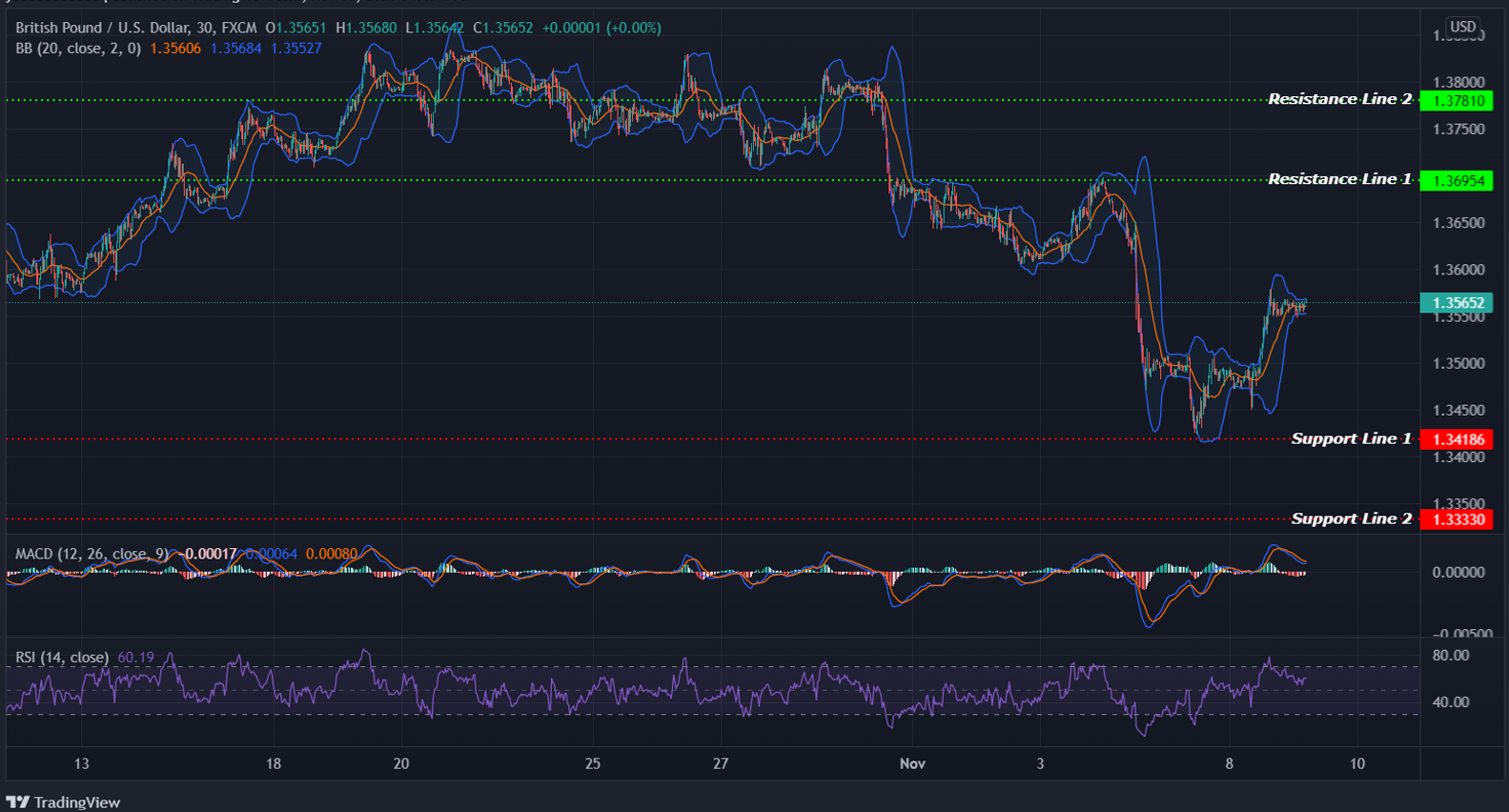Select the RSI (14, close) indicator legend
This screenshot has height=812, width=1509.
[62, 658]
